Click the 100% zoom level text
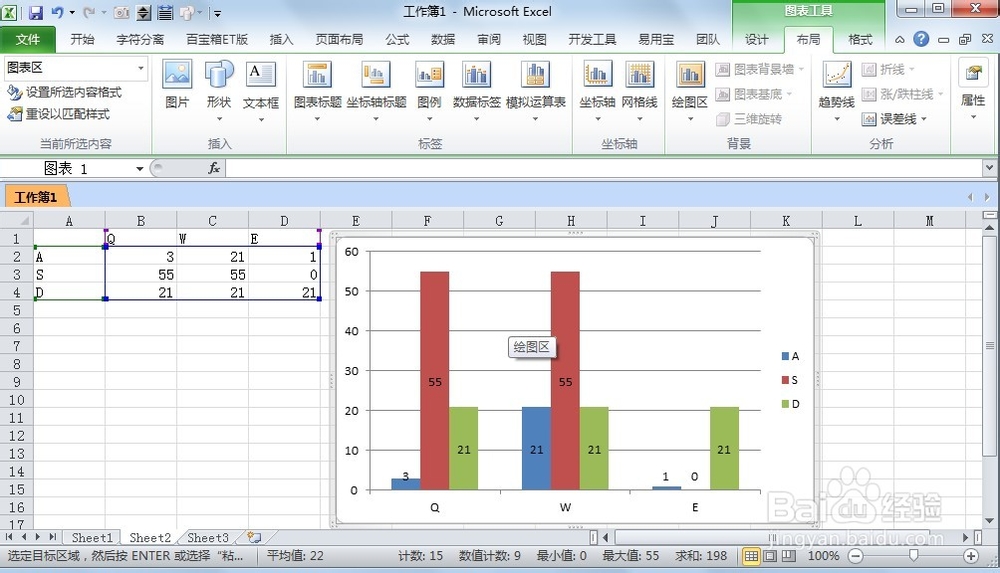The height and width of the screenshot is (573, 1000). [x=823, y=556]
